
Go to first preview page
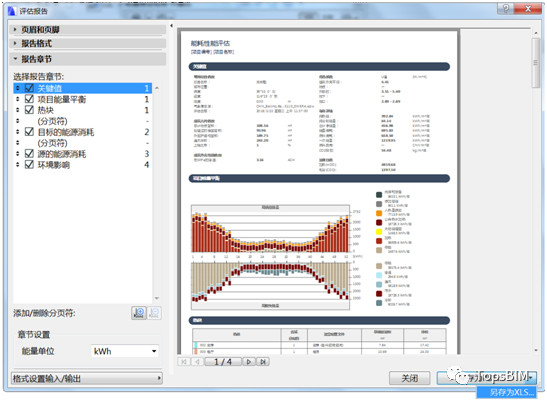(183, 362)
